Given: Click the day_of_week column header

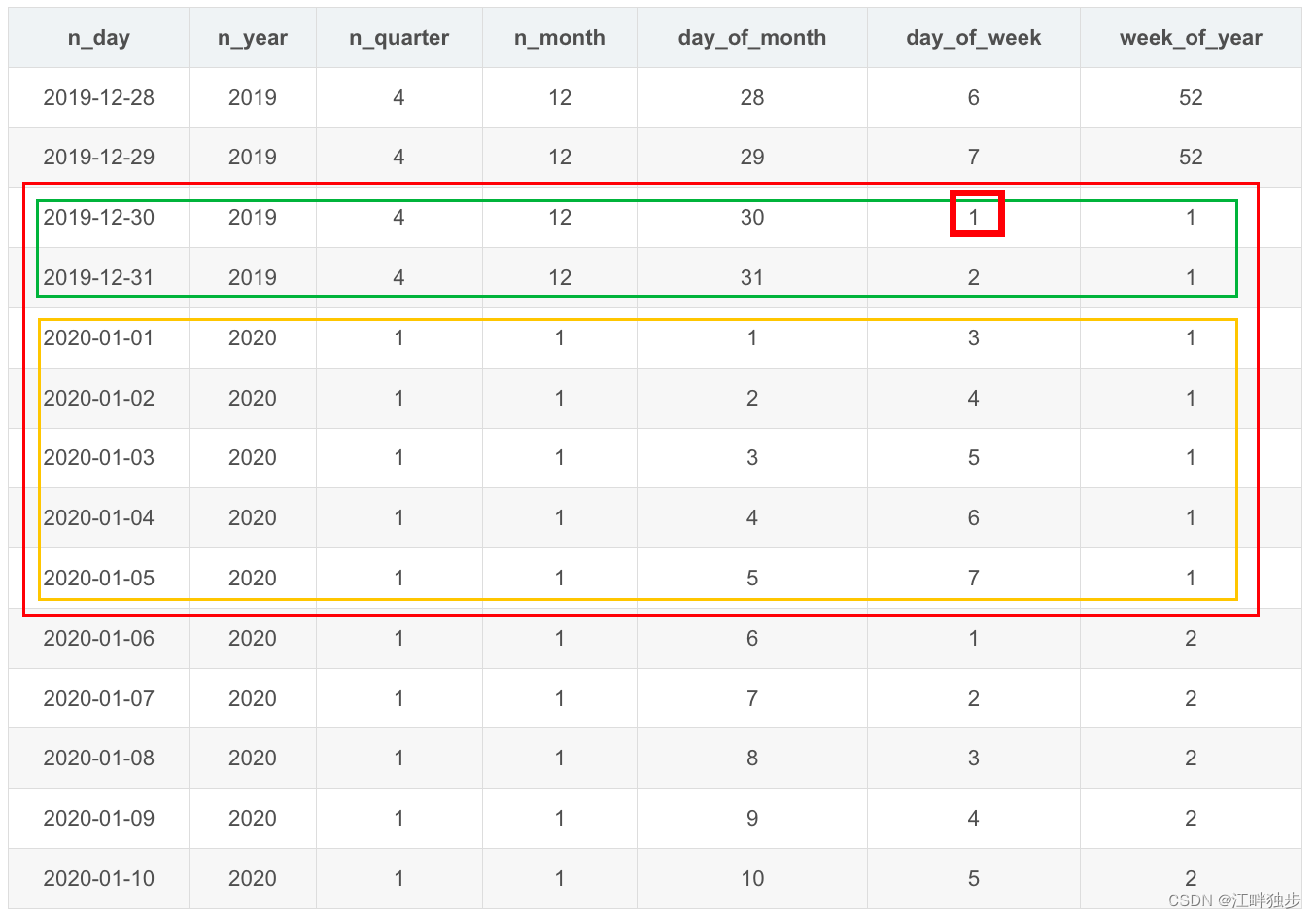Looking at the screenshot, I should (974, 38).
